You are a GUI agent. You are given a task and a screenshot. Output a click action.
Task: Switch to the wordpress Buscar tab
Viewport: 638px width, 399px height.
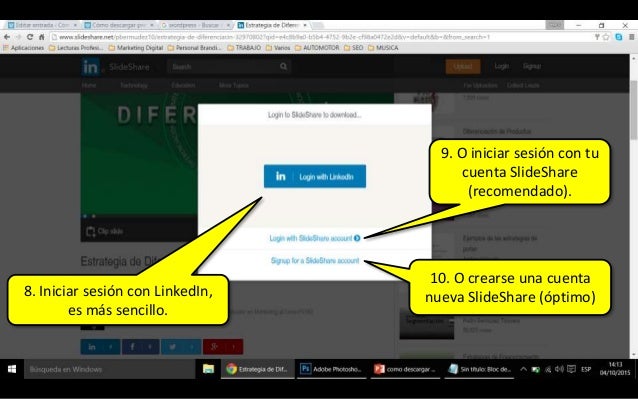194,25
